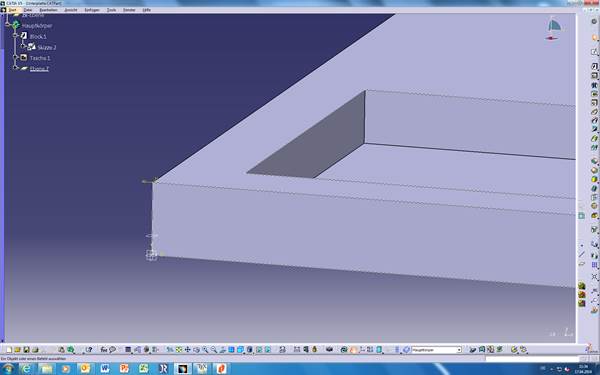Click the Windows Start orb
The height and width of the screenshot is (375, 600).
(7, 368)
